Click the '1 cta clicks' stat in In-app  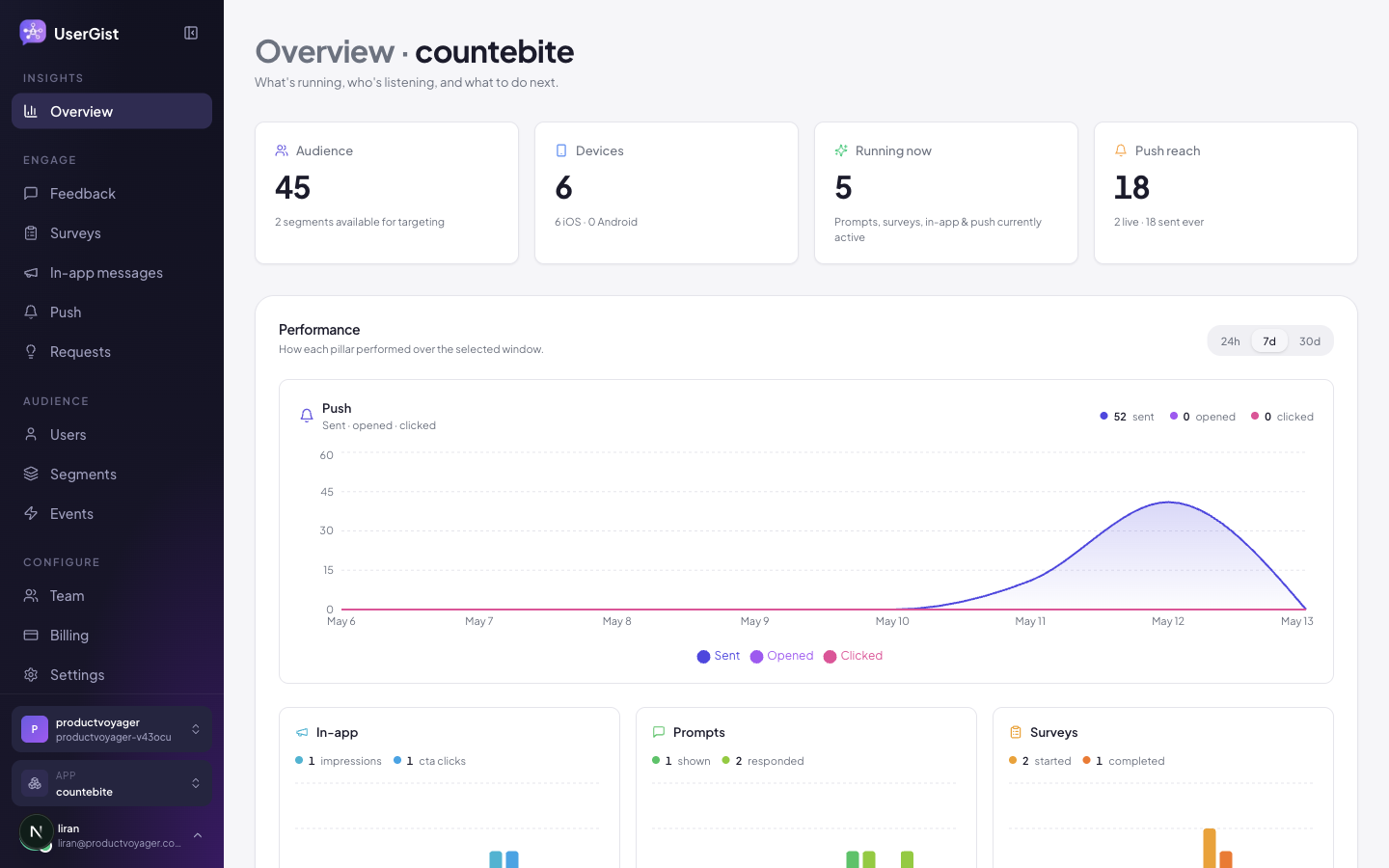(430, 761)
